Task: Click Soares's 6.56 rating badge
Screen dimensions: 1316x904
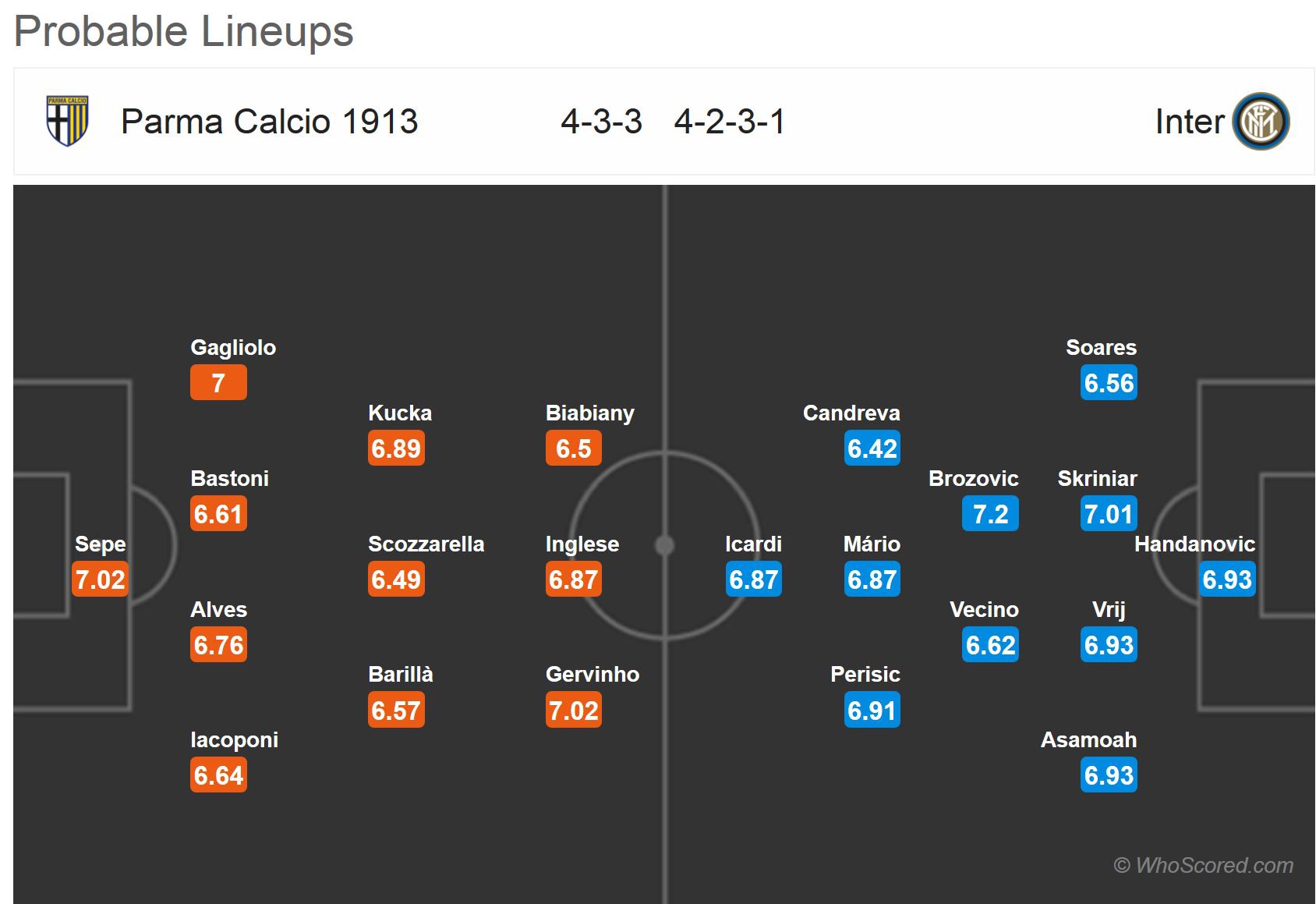Action: pyautogui.click(x=1109, y=383)
